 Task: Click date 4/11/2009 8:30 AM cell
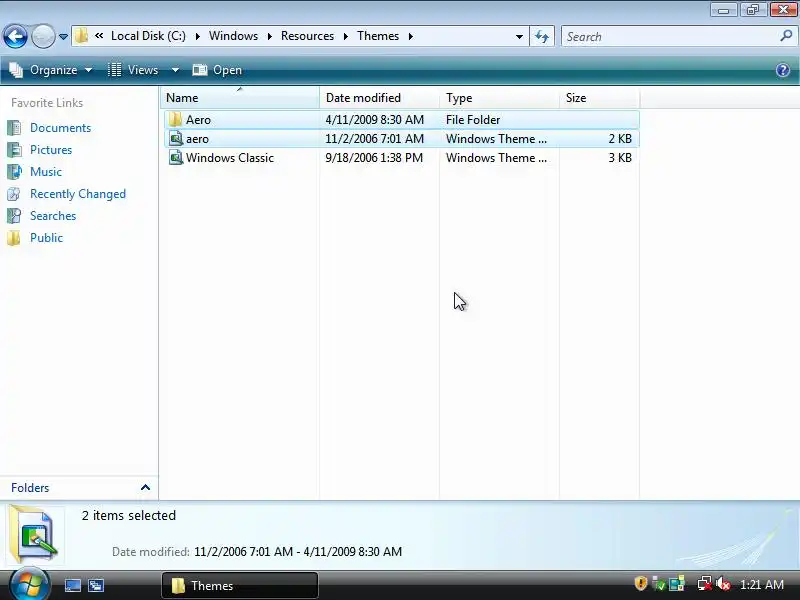[x=374, y=120]
